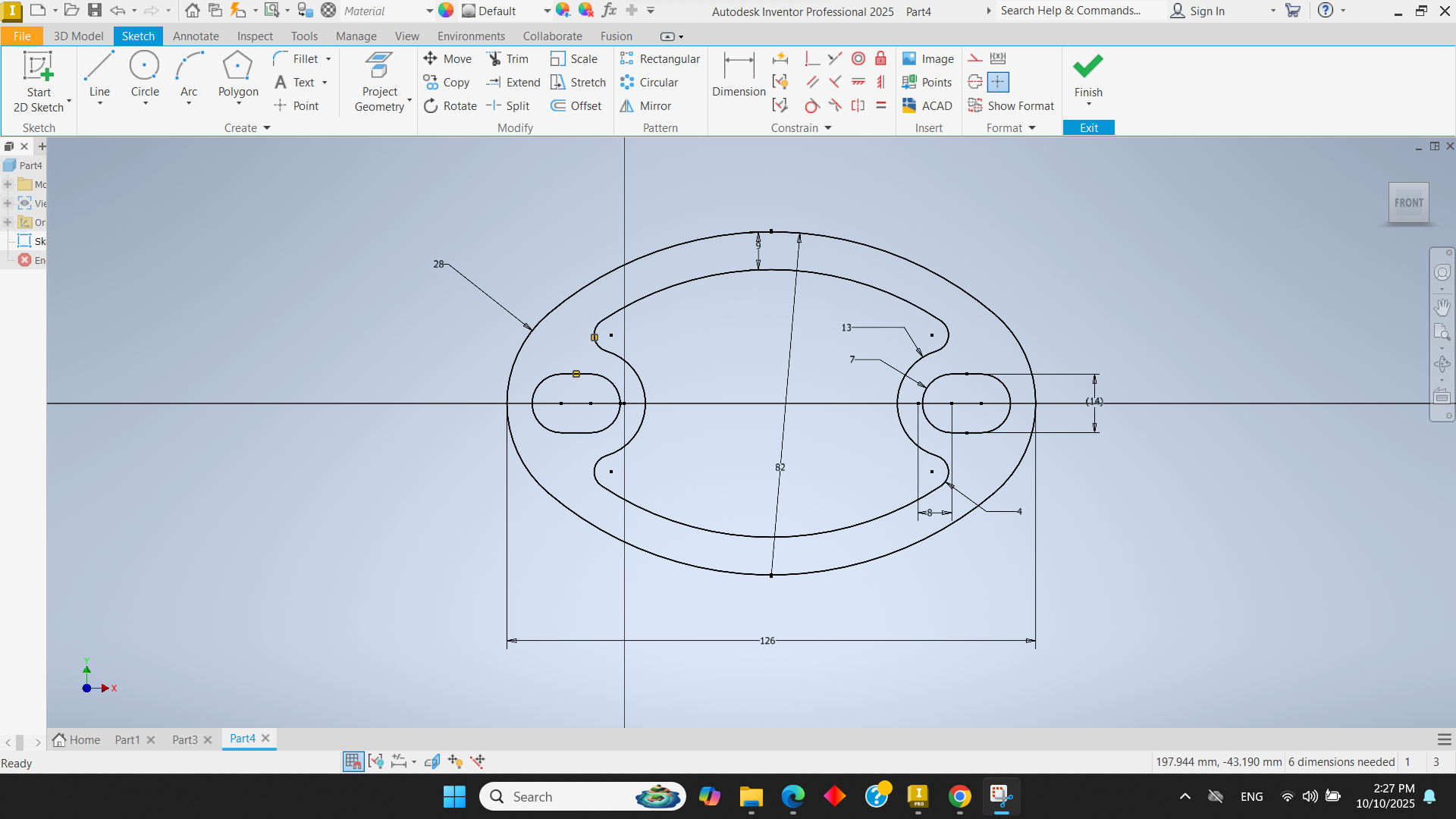Click the FRONT face of ViewCube
This screenshot has width=1456, height=819.
(x=1408, y=203)
